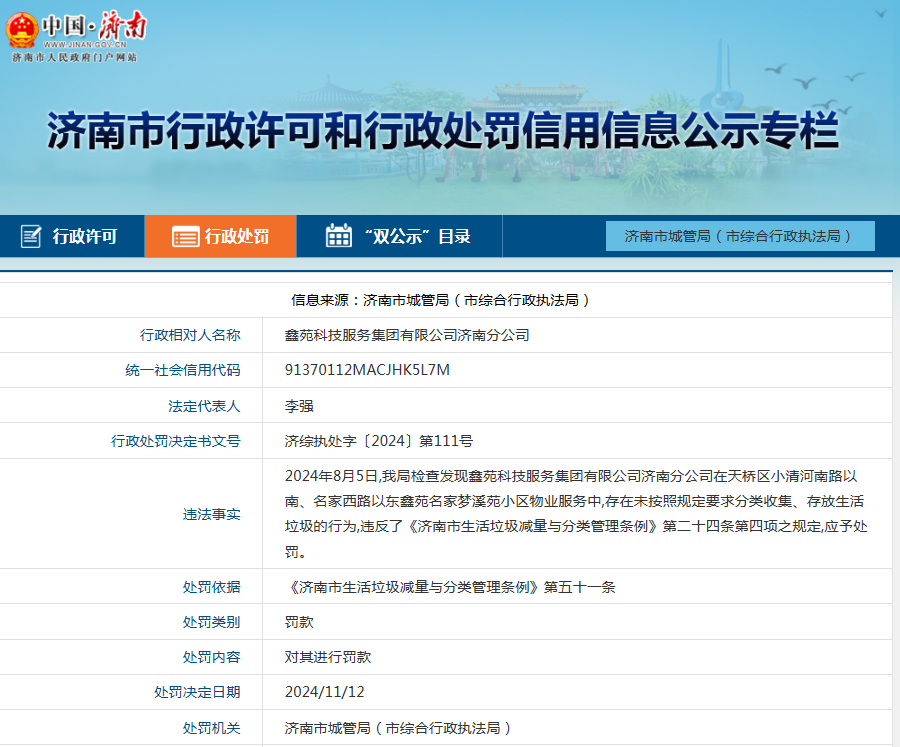Click the 济南市行政许可和行政处罚信用信息公示专栏 banner title
Viewport: 900px width, 747px height.
click(443, 132)
